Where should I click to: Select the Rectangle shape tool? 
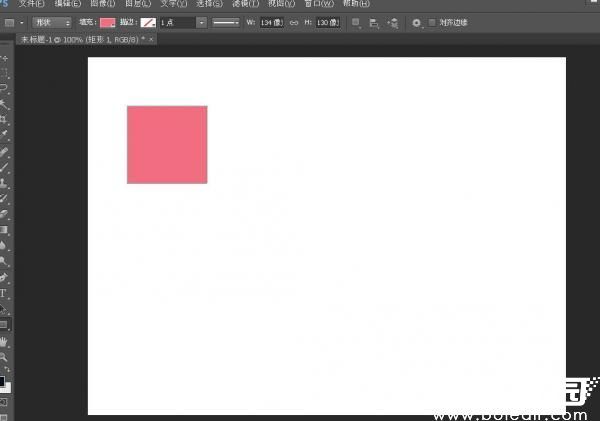[x=4, y=325]
